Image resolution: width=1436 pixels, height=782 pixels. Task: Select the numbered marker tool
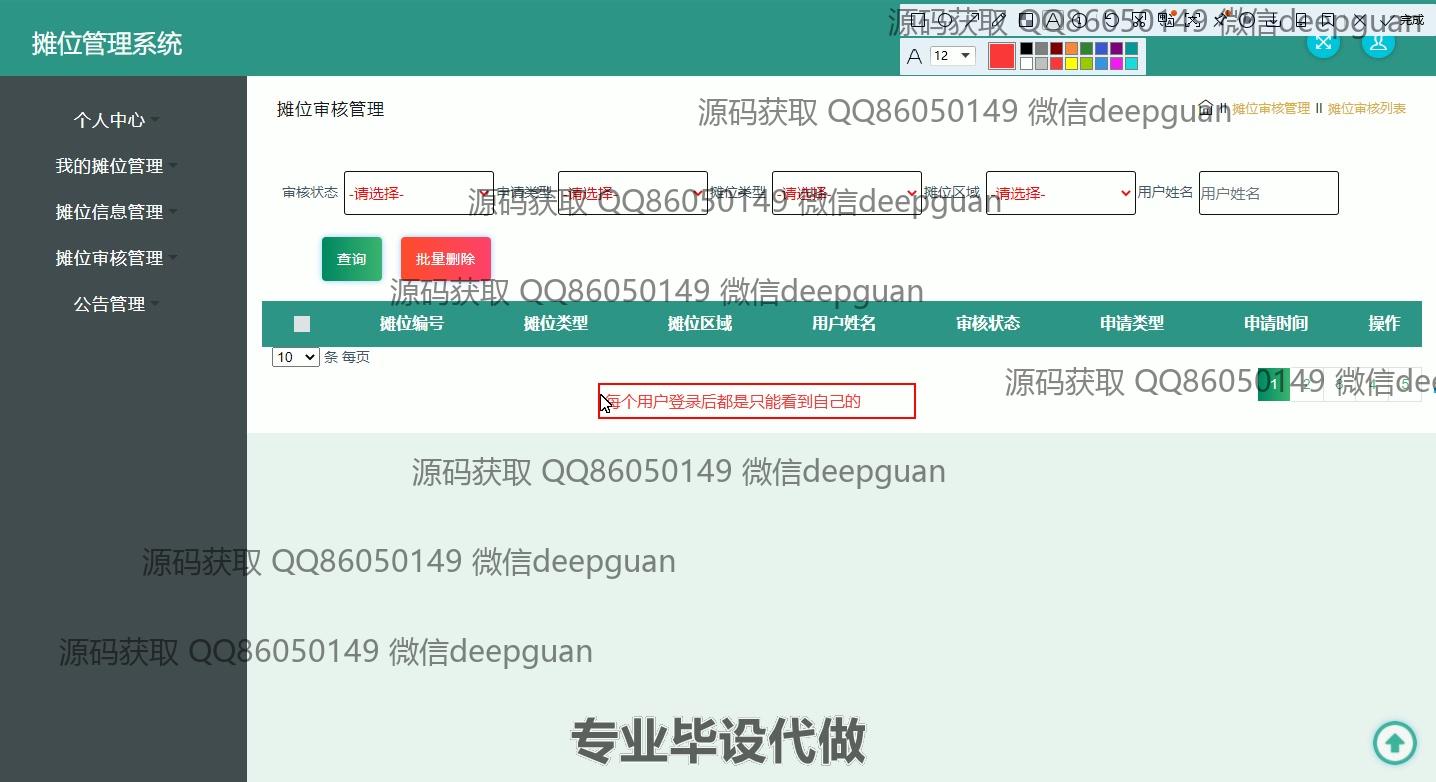[x=1079, y=20]
